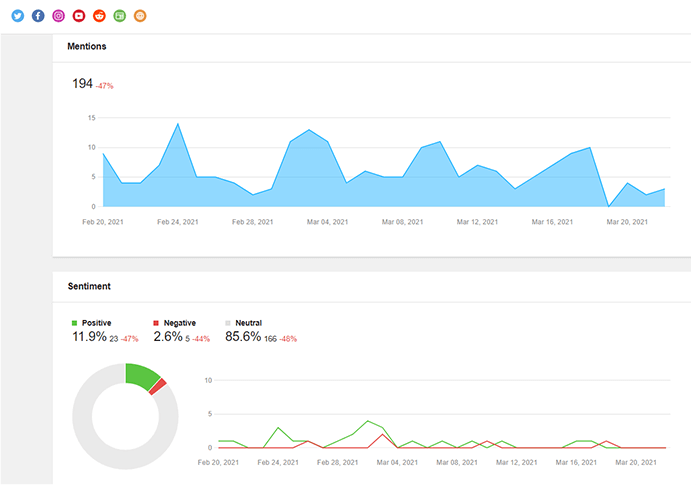Click the 2.6% negative percentage

pyautogui.click(x=168, y=337)
